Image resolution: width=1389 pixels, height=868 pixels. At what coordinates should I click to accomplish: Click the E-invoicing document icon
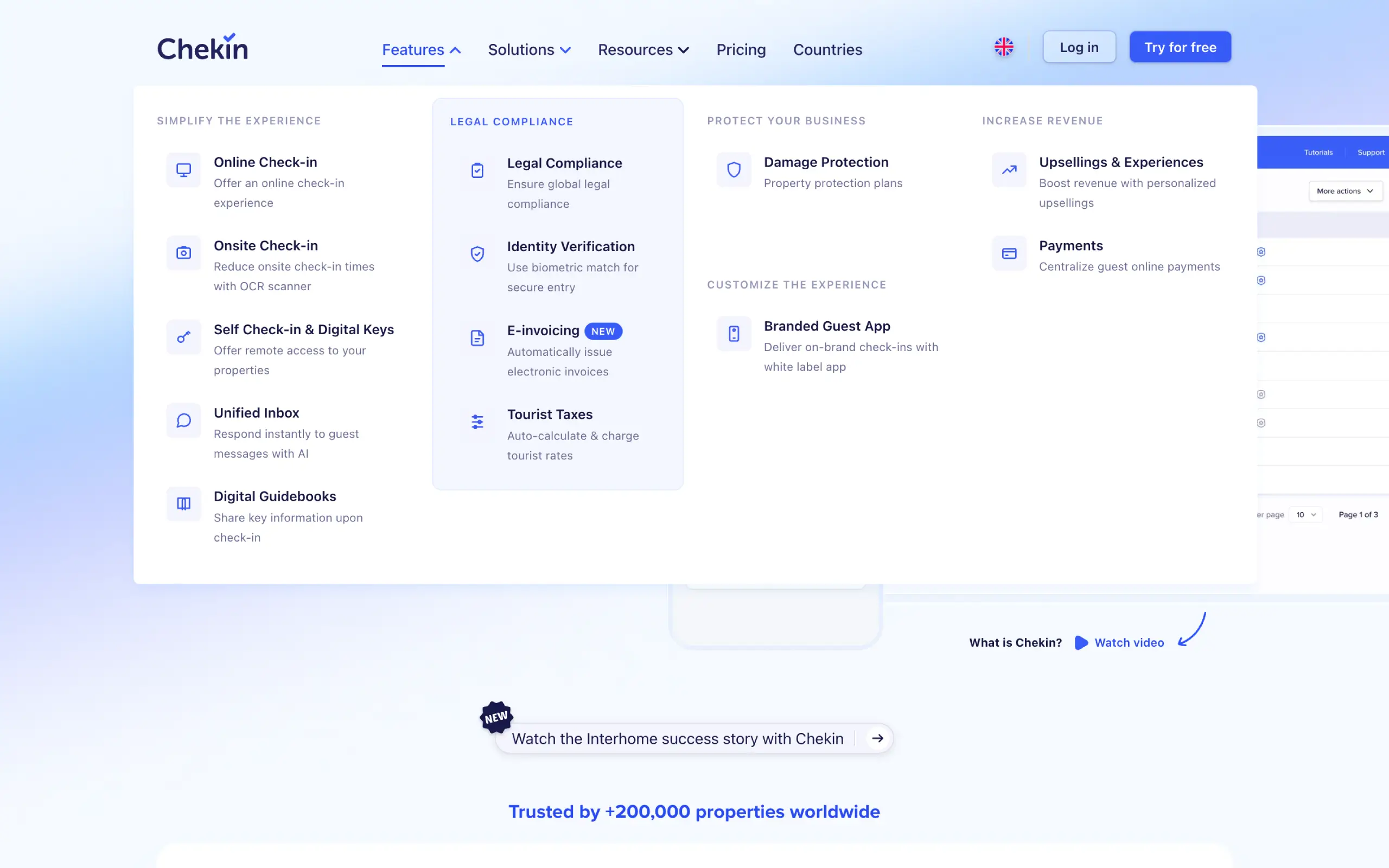477,338
